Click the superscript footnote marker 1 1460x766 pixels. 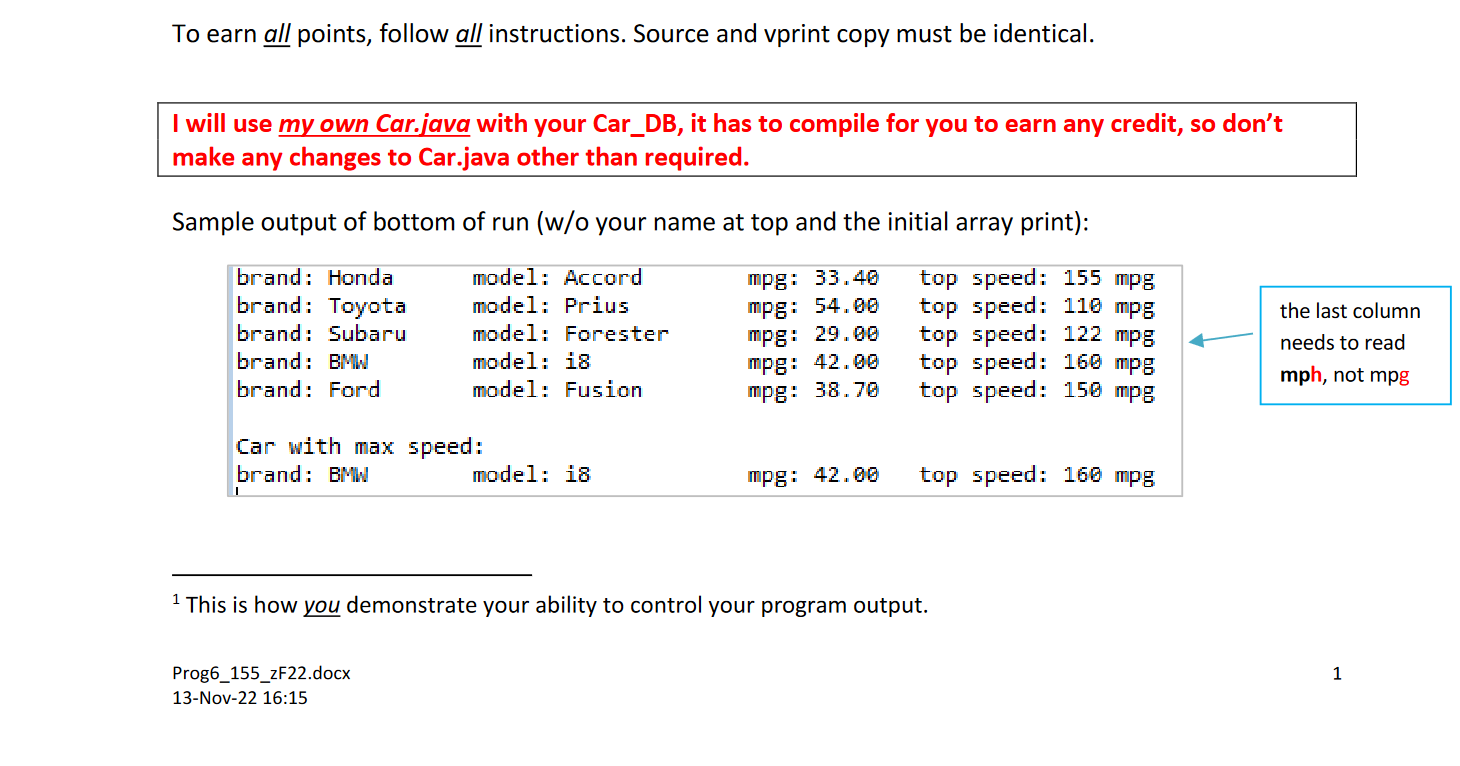click(176, 597)
